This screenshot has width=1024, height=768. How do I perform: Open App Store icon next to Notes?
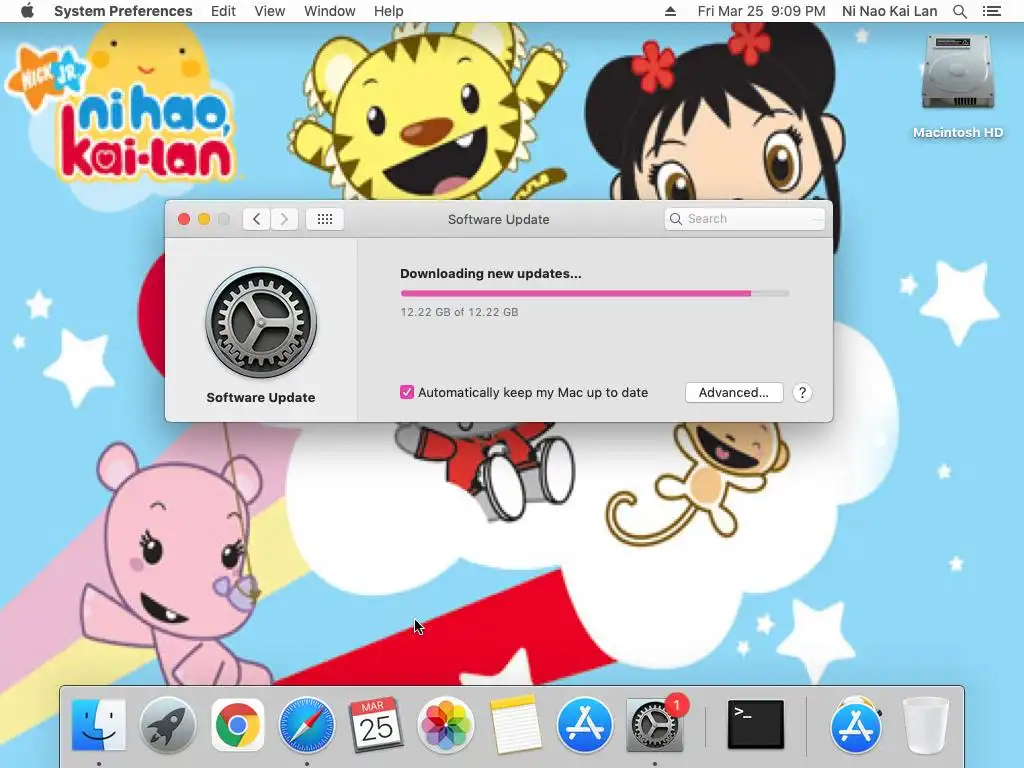point(584,725)
